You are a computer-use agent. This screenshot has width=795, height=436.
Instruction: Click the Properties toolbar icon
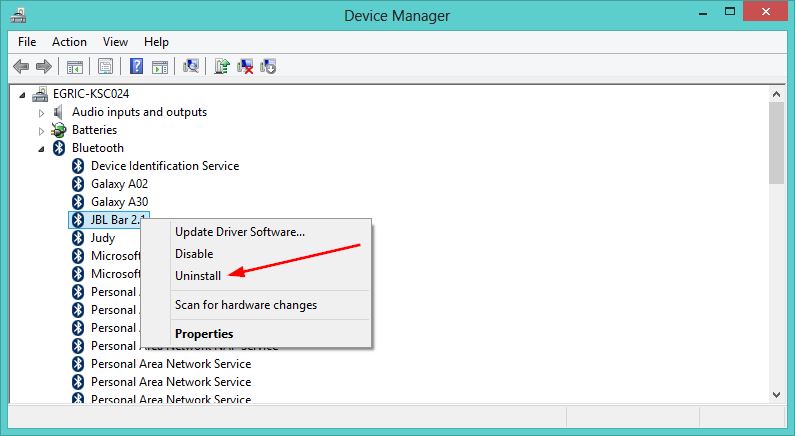[x=104, y=67]
